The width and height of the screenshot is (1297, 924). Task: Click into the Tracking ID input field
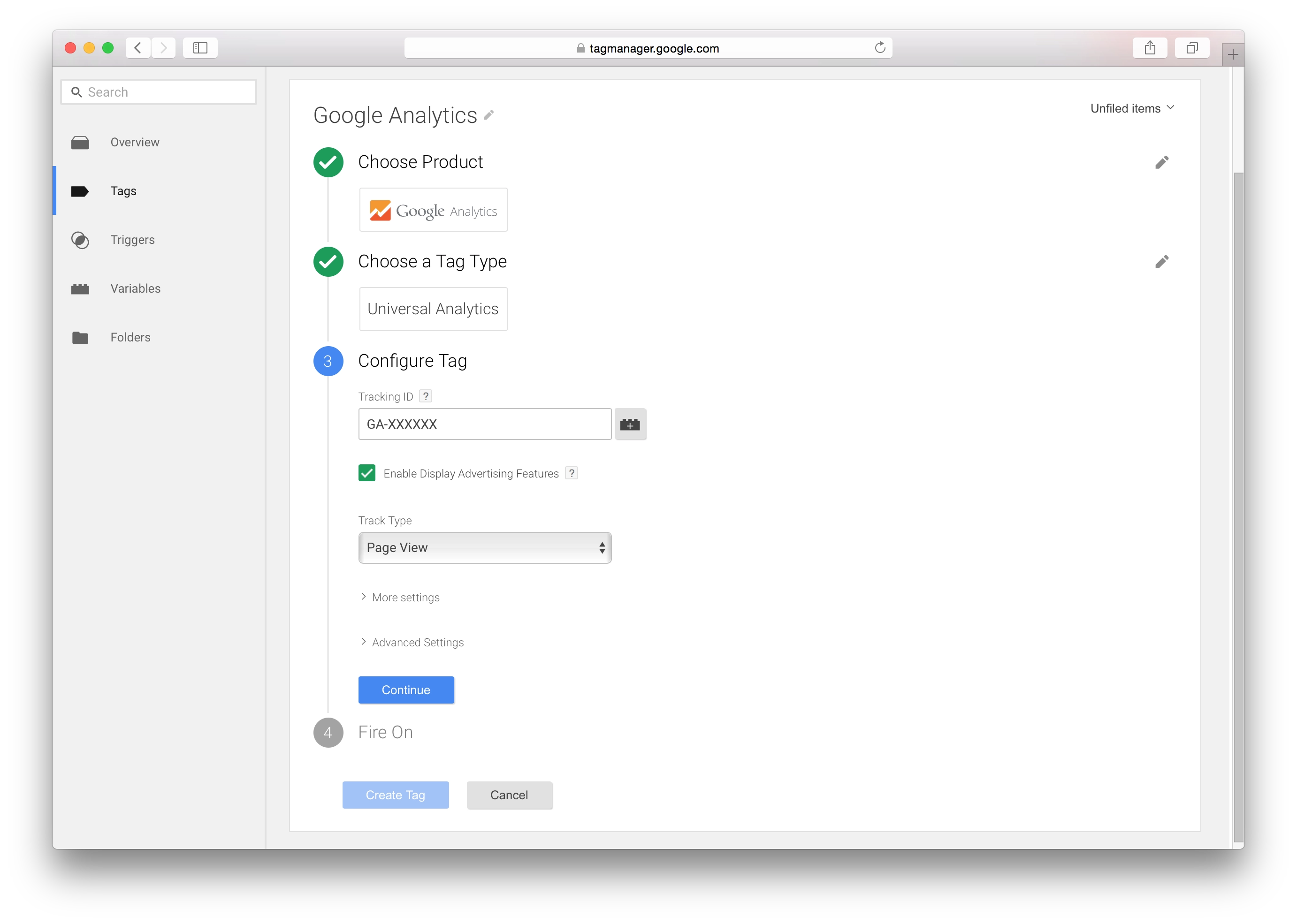tap(485, 424)
